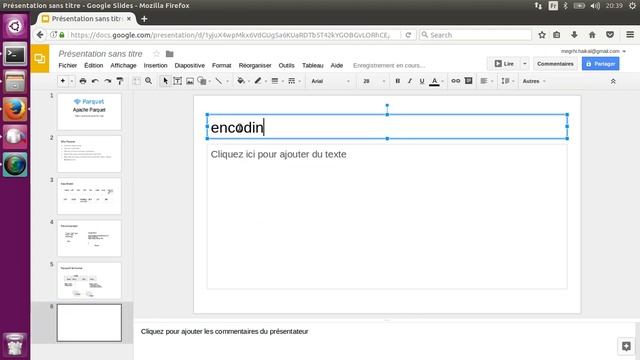The image size is (640, 360).
Task: Click the Présentation sans titre title
Action: click(x=100, y=53)
